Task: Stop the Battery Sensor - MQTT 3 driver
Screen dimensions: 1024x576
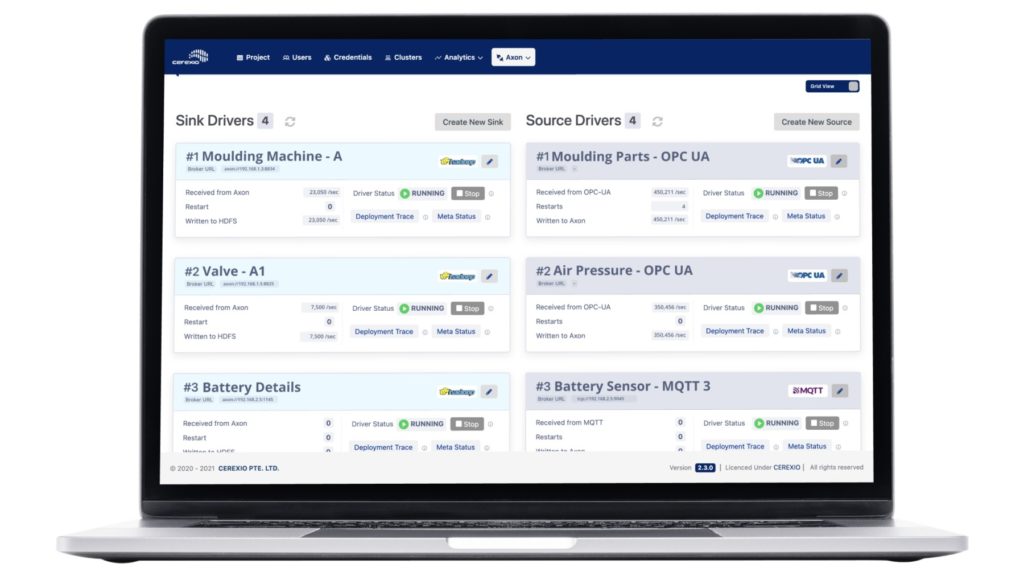Action: pyautogui.click(x=822, y=423)
